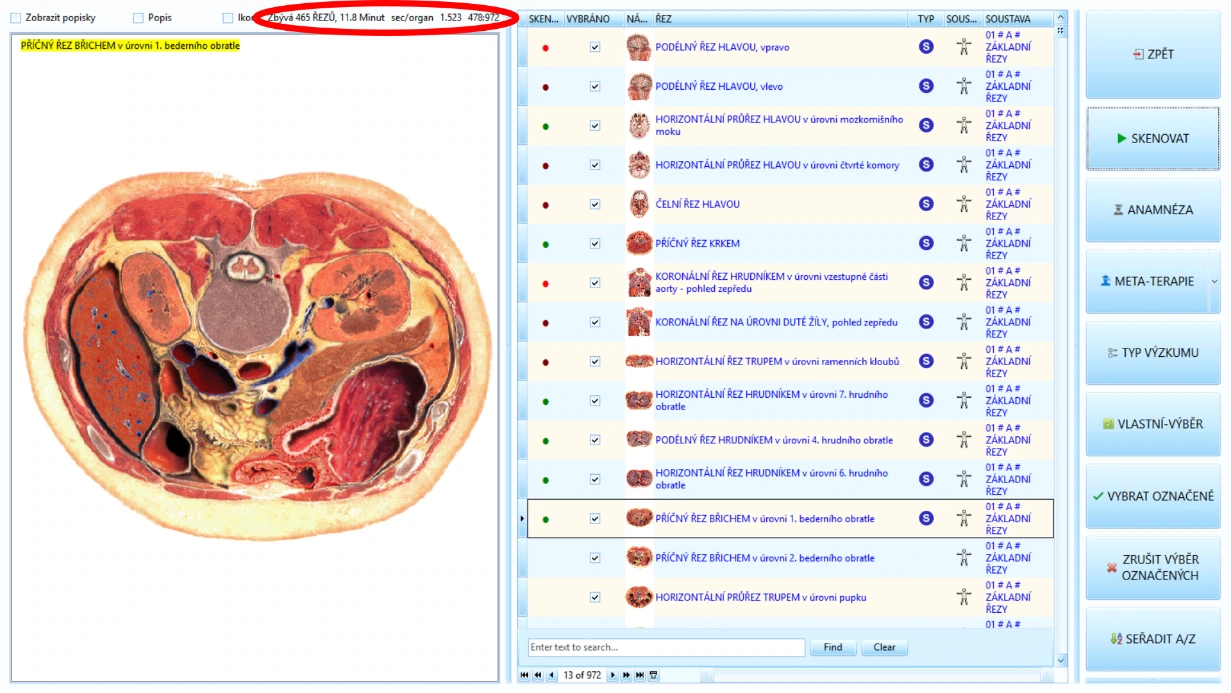Go to the first record in navigator

(524, 675)
